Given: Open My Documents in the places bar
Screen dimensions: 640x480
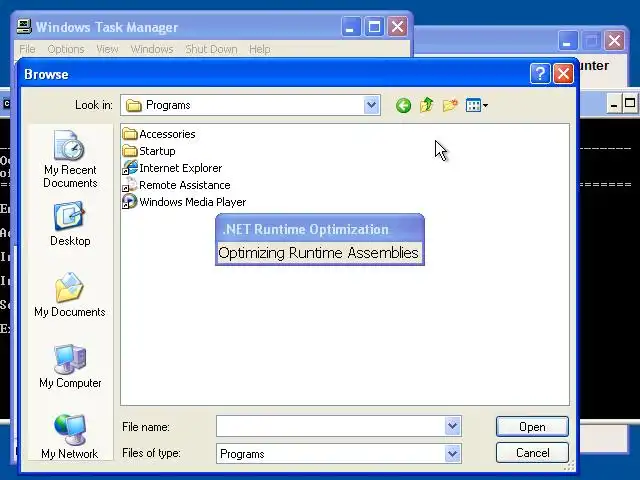Looking at the screenshot, I should pyautogui.click(x=70, y=295).
